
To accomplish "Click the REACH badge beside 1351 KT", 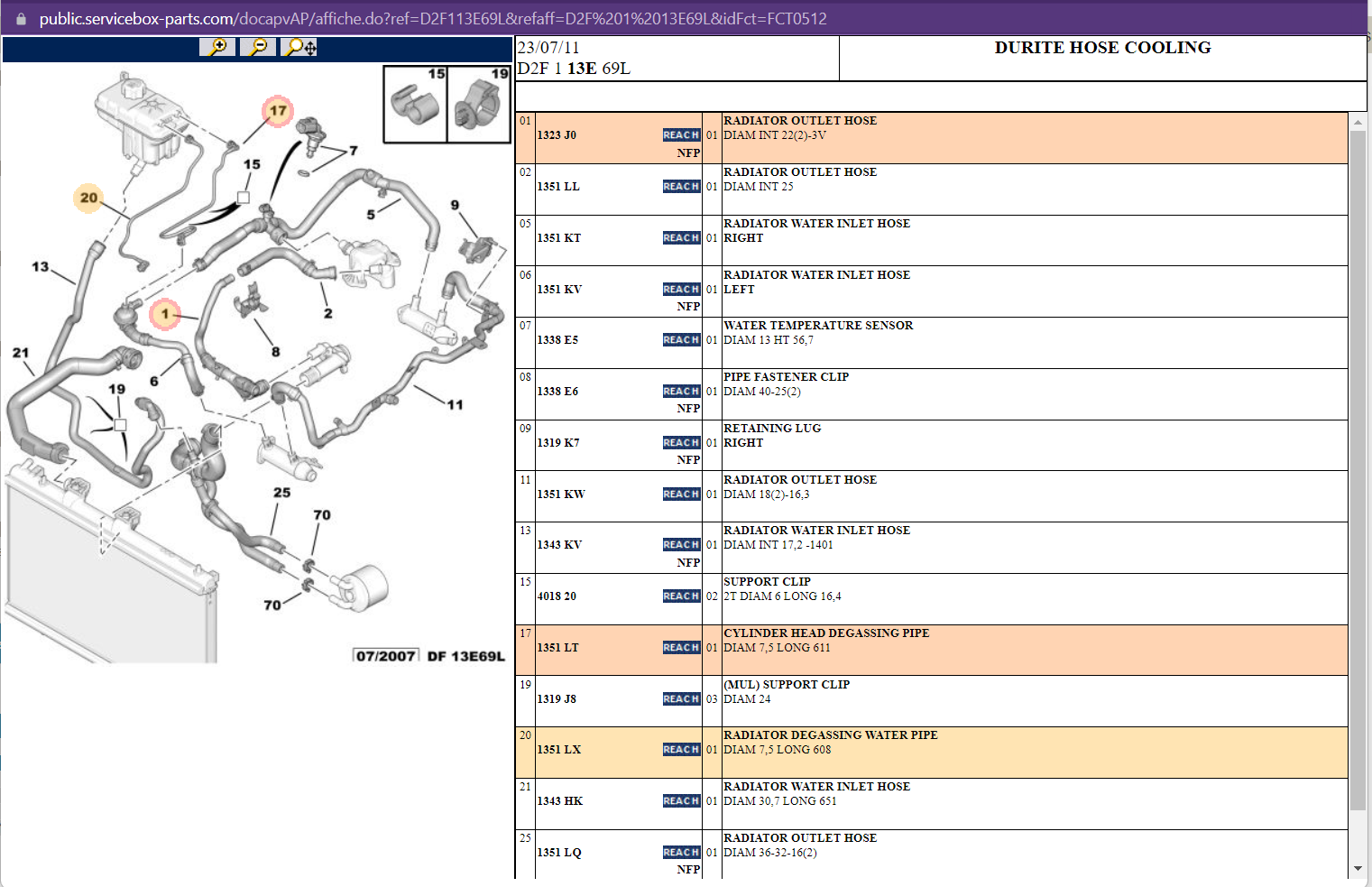I will coord(681,238).
